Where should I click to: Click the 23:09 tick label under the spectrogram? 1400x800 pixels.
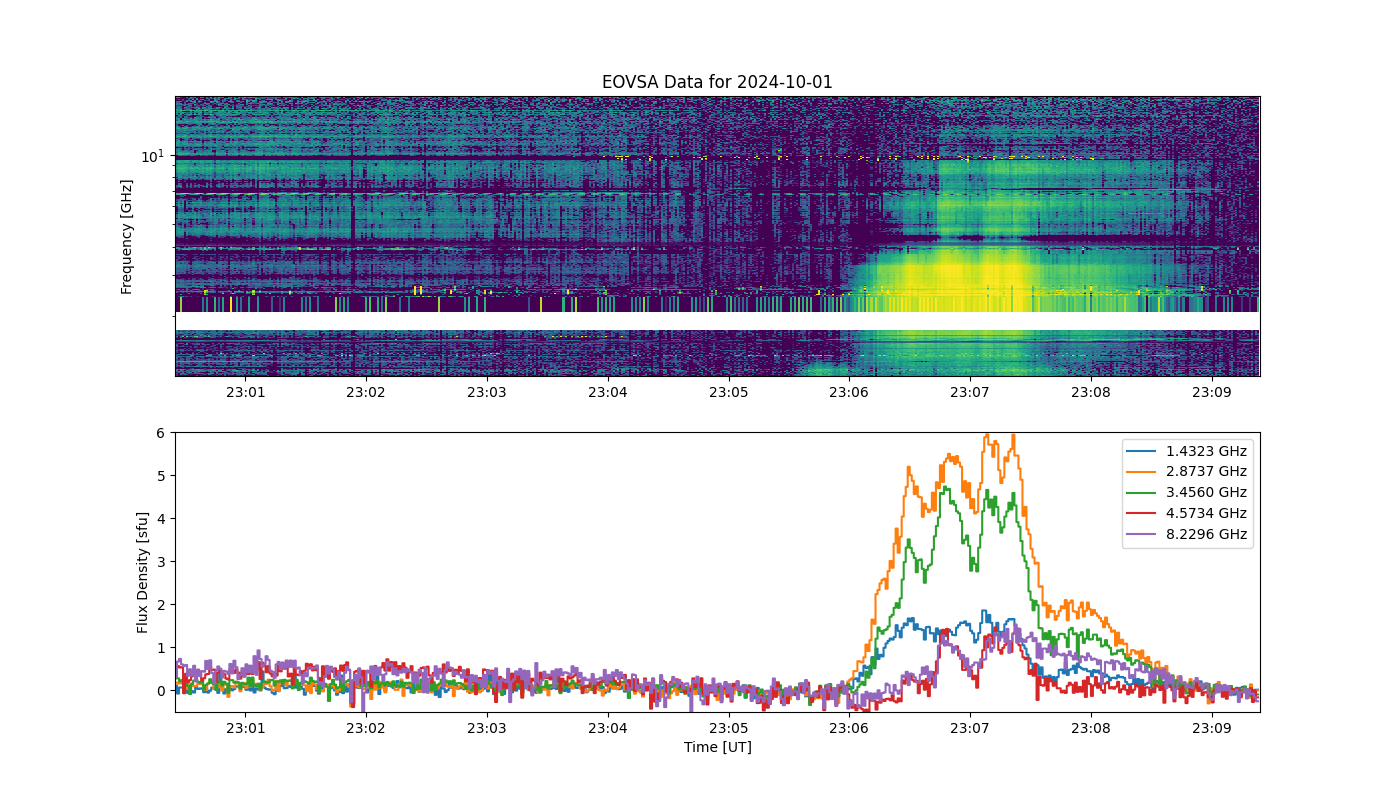pyautogui.click(x=1212, y=392)
